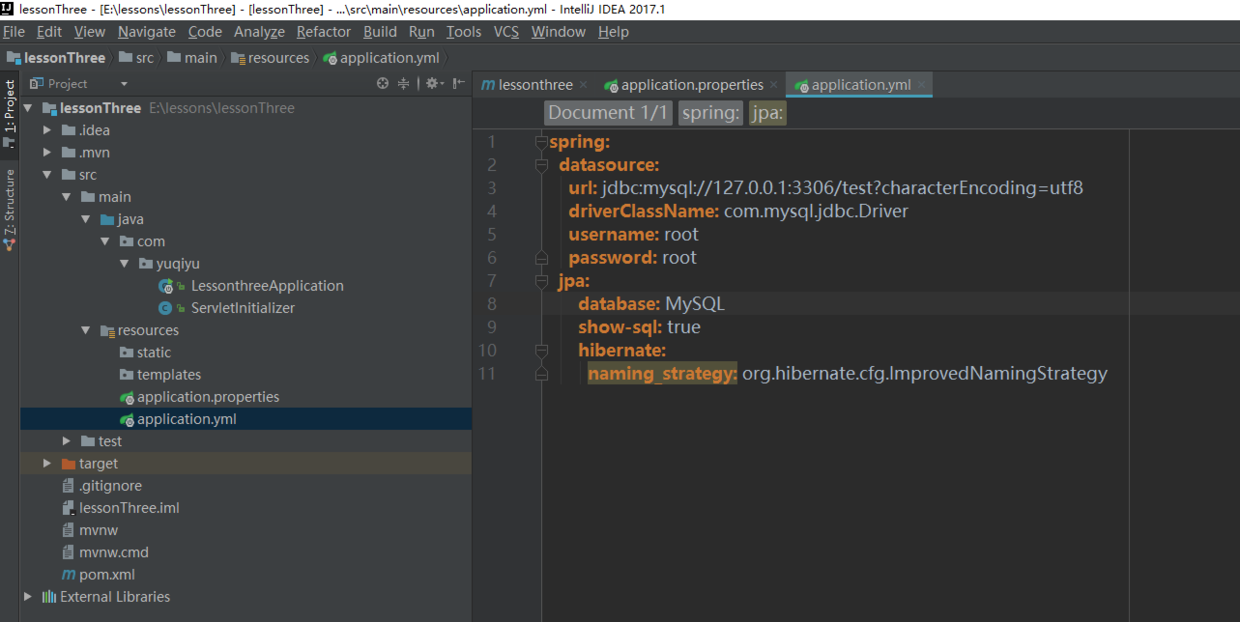
Task: Expand the target folder
Action: pyautogui.click(x=47, y=464)
